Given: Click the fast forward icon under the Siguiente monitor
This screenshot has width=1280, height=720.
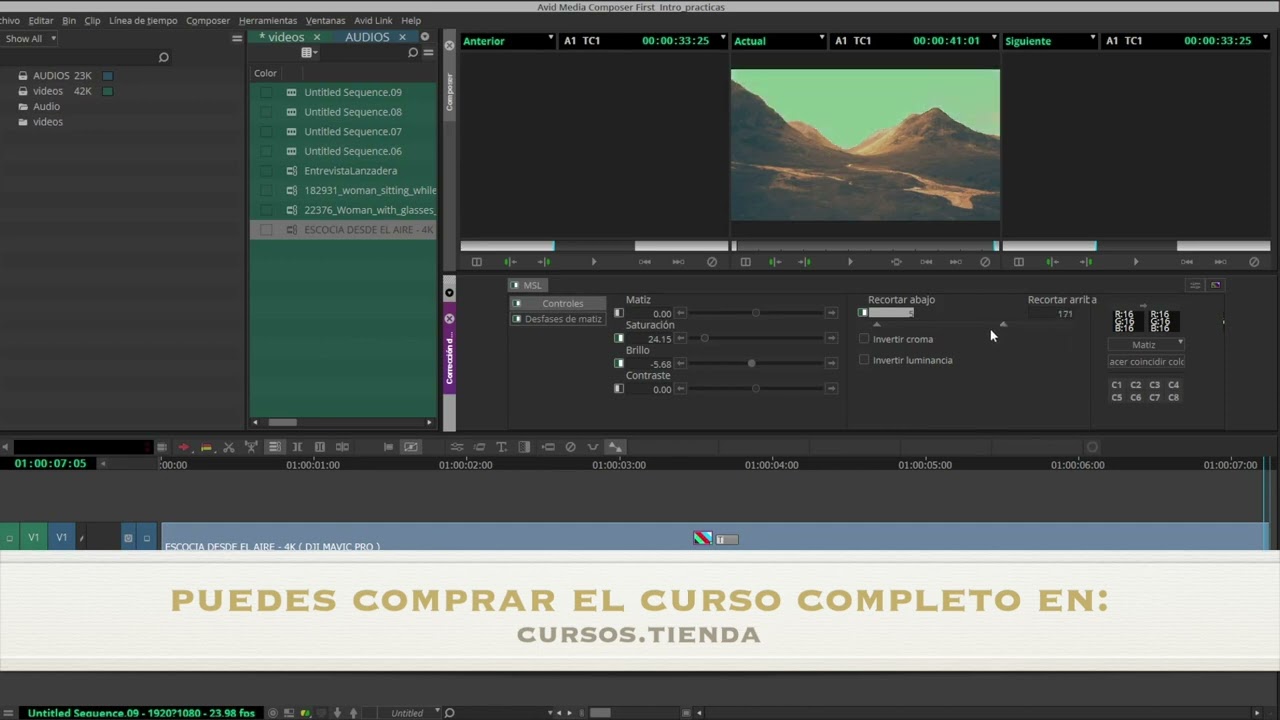Looking at the screenshot, I should 1220,262.
